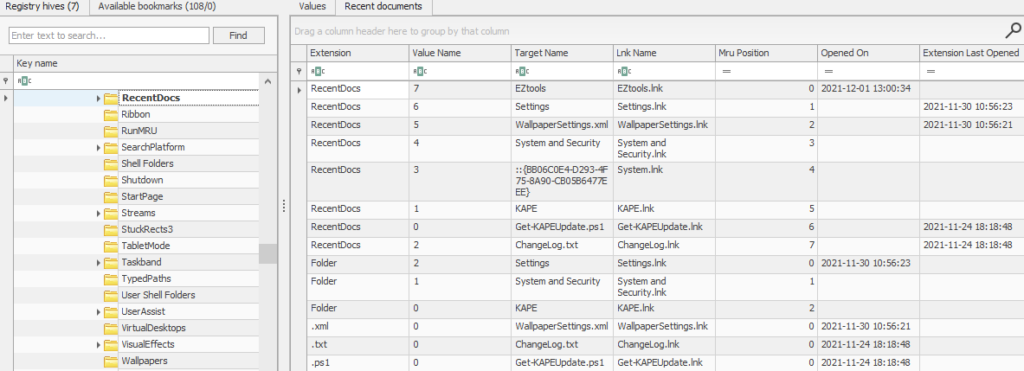1024x371 pixels.
Task: Expand the VisualEffects tree node
Action: pyautogui.click(x=99, y=345)
